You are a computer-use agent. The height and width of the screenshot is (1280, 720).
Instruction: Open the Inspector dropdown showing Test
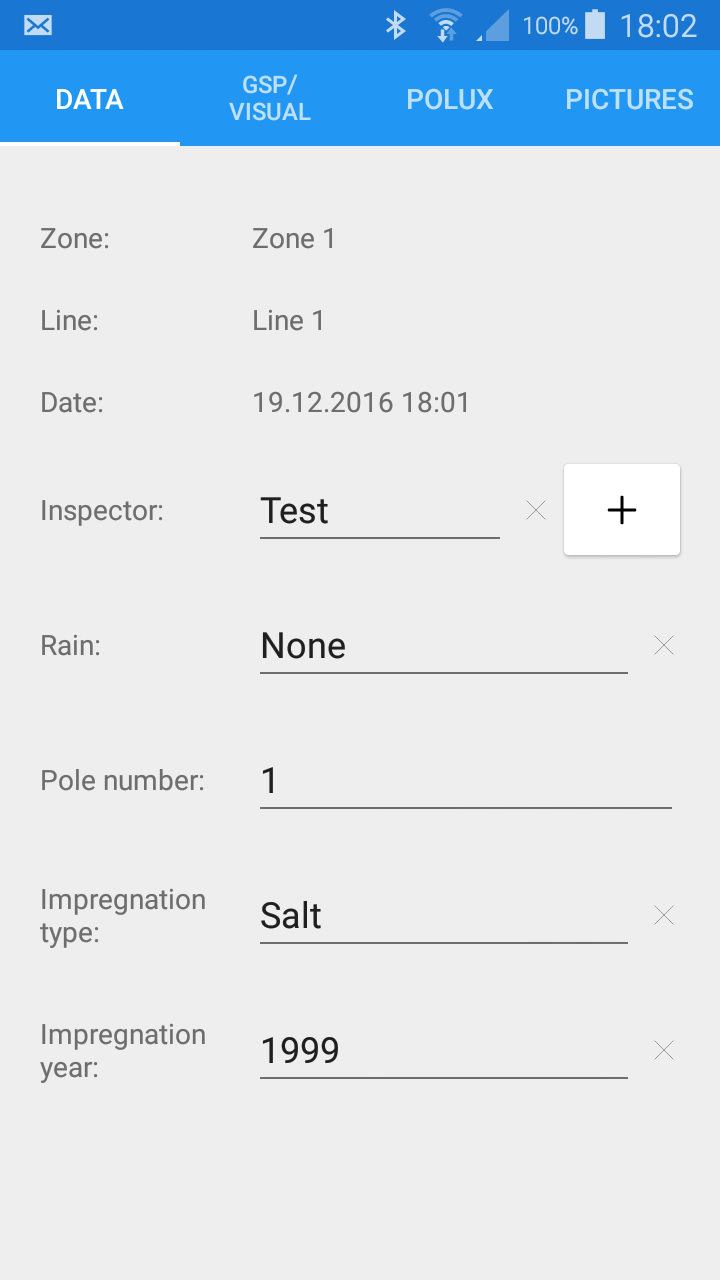[380, 511]
